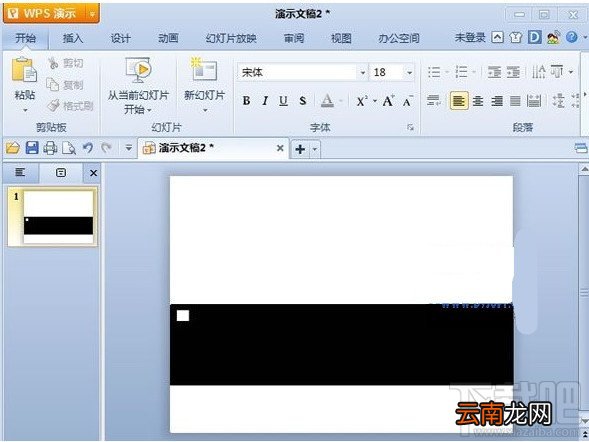The height and width of the screenshot is (442, 589).
Task: Increase paragraph indent level
Action: coord(513,72)
